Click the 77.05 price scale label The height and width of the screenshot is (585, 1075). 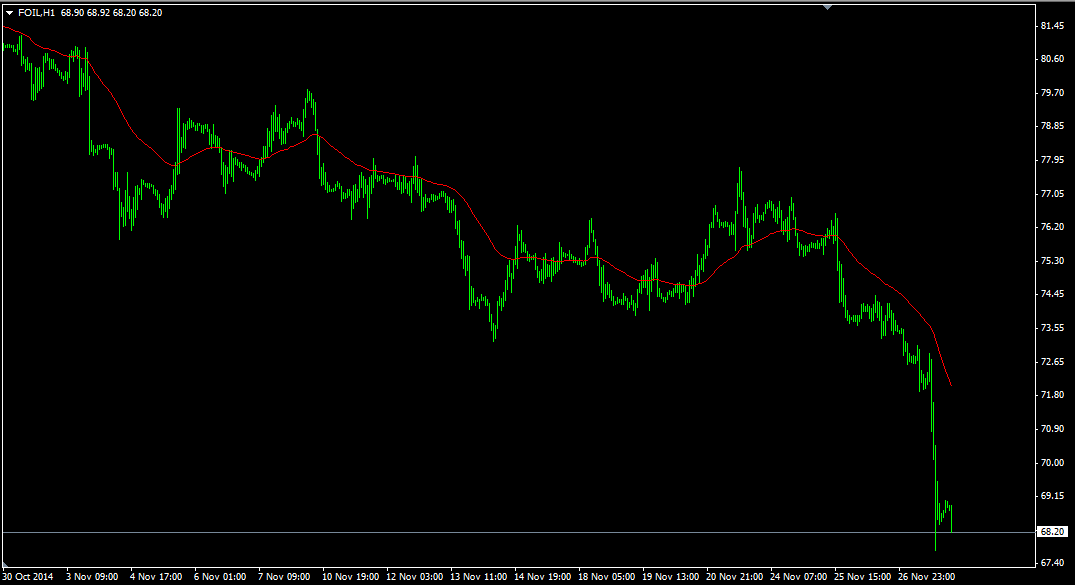[x=1052, y=194]
